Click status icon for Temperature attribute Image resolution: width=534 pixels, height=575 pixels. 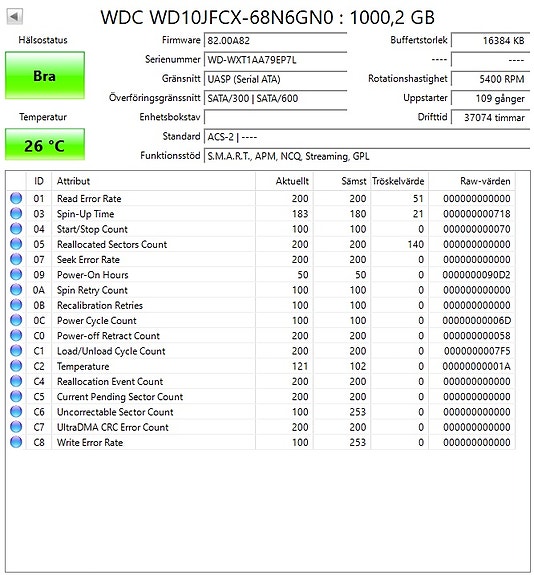coord(16,366)
